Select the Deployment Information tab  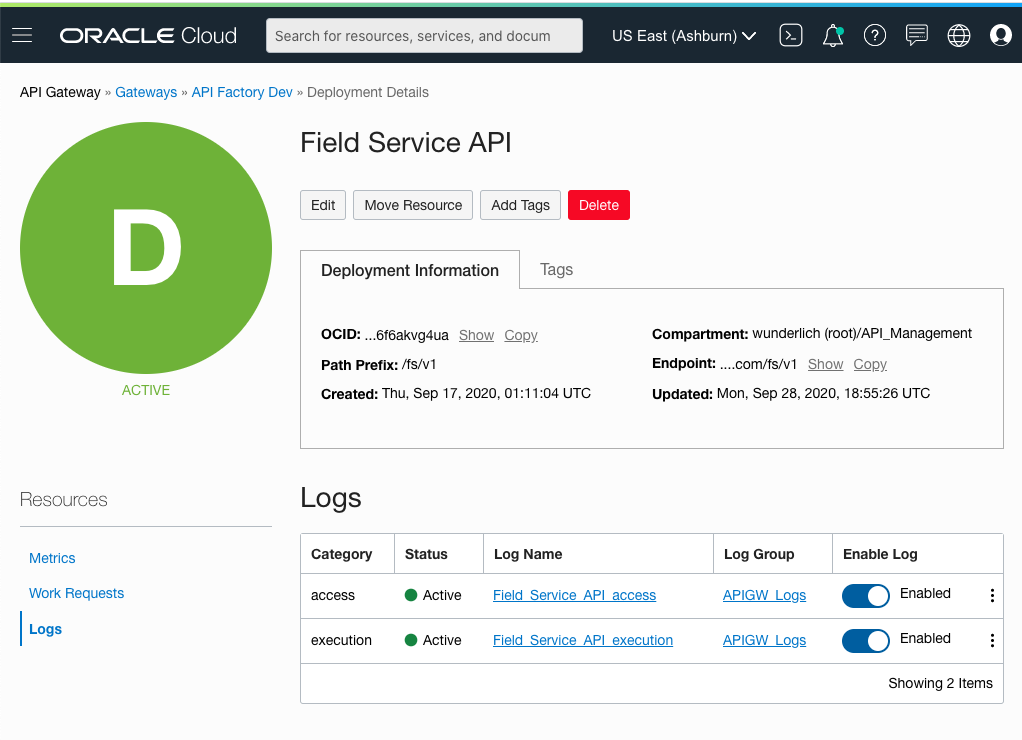409,269
